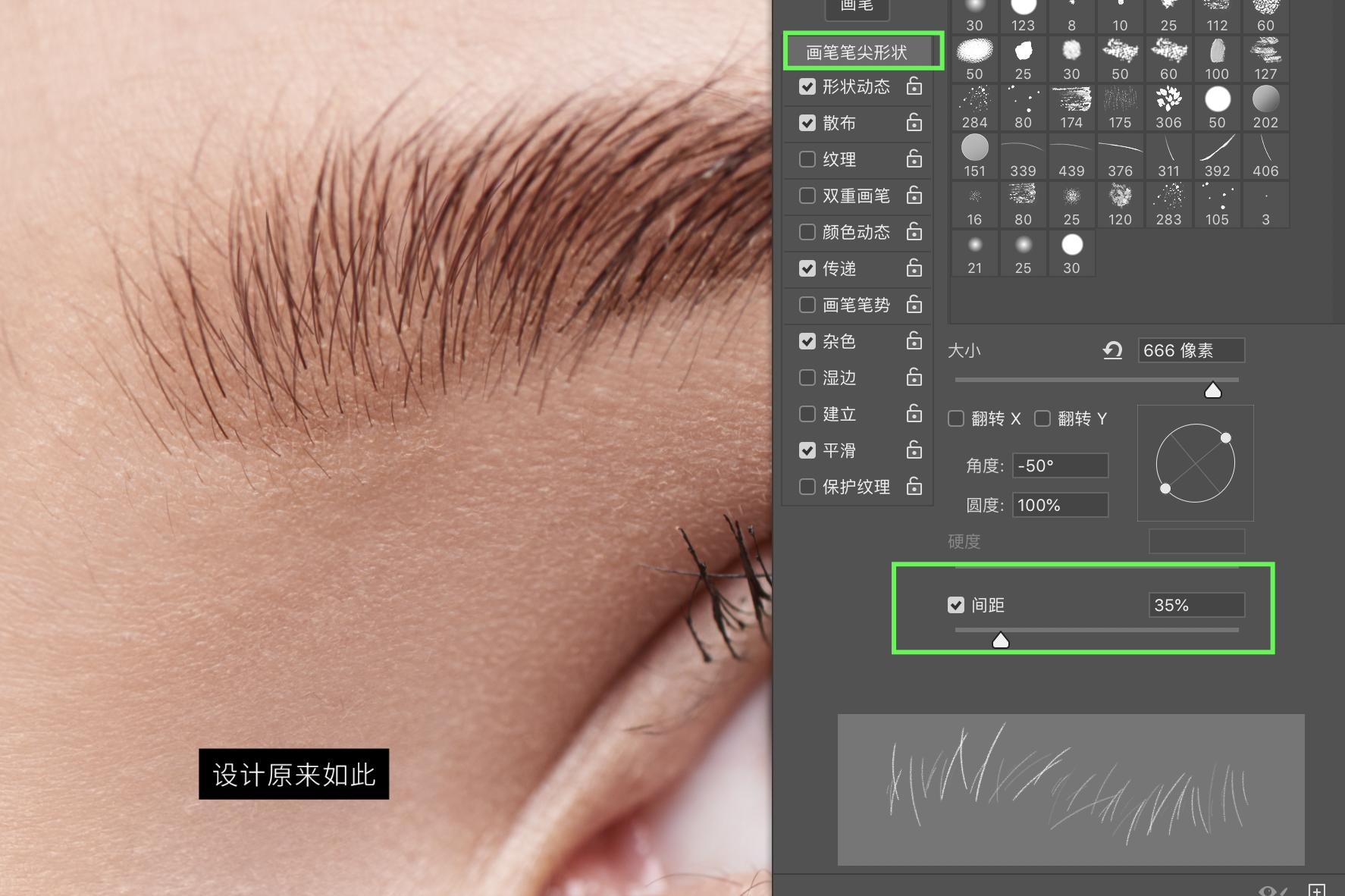Click the lock icon beside 平滑

coord(914,450)
